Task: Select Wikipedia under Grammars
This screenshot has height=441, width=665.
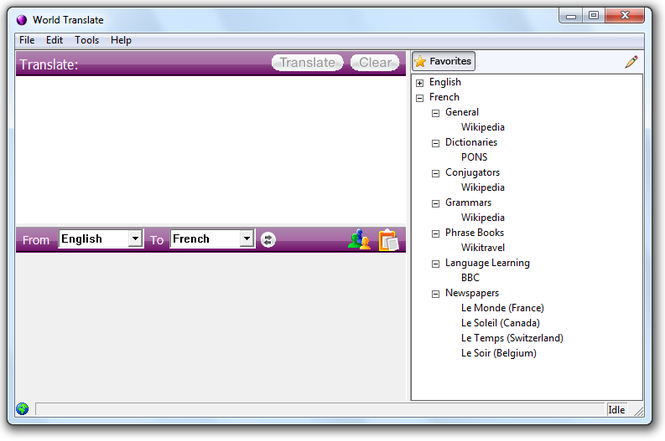Action: [x=483, y=218]
